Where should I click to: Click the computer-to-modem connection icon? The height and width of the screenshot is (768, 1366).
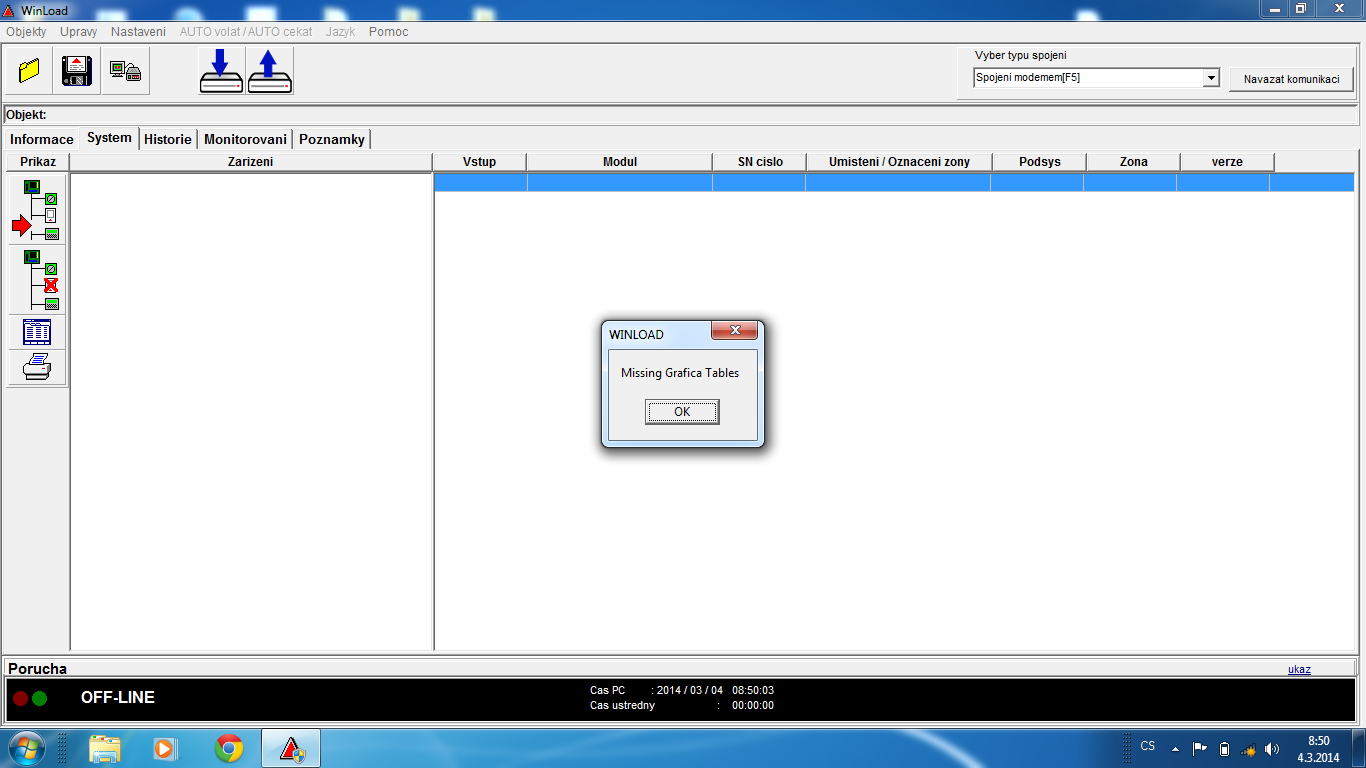coord(125,71)
